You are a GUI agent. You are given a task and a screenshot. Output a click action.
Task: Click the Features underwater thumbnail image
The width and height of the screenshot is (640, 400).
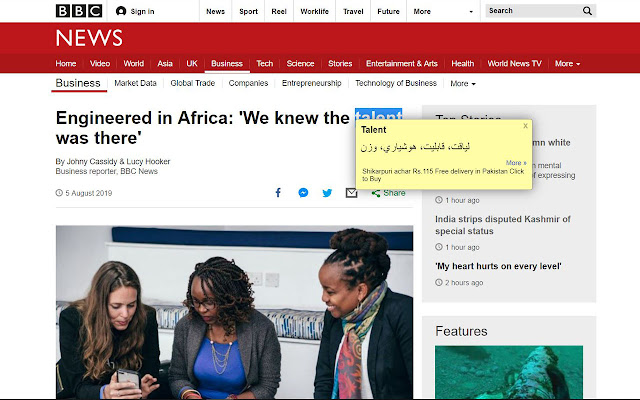pyautogui.click(x=509, y=372)
